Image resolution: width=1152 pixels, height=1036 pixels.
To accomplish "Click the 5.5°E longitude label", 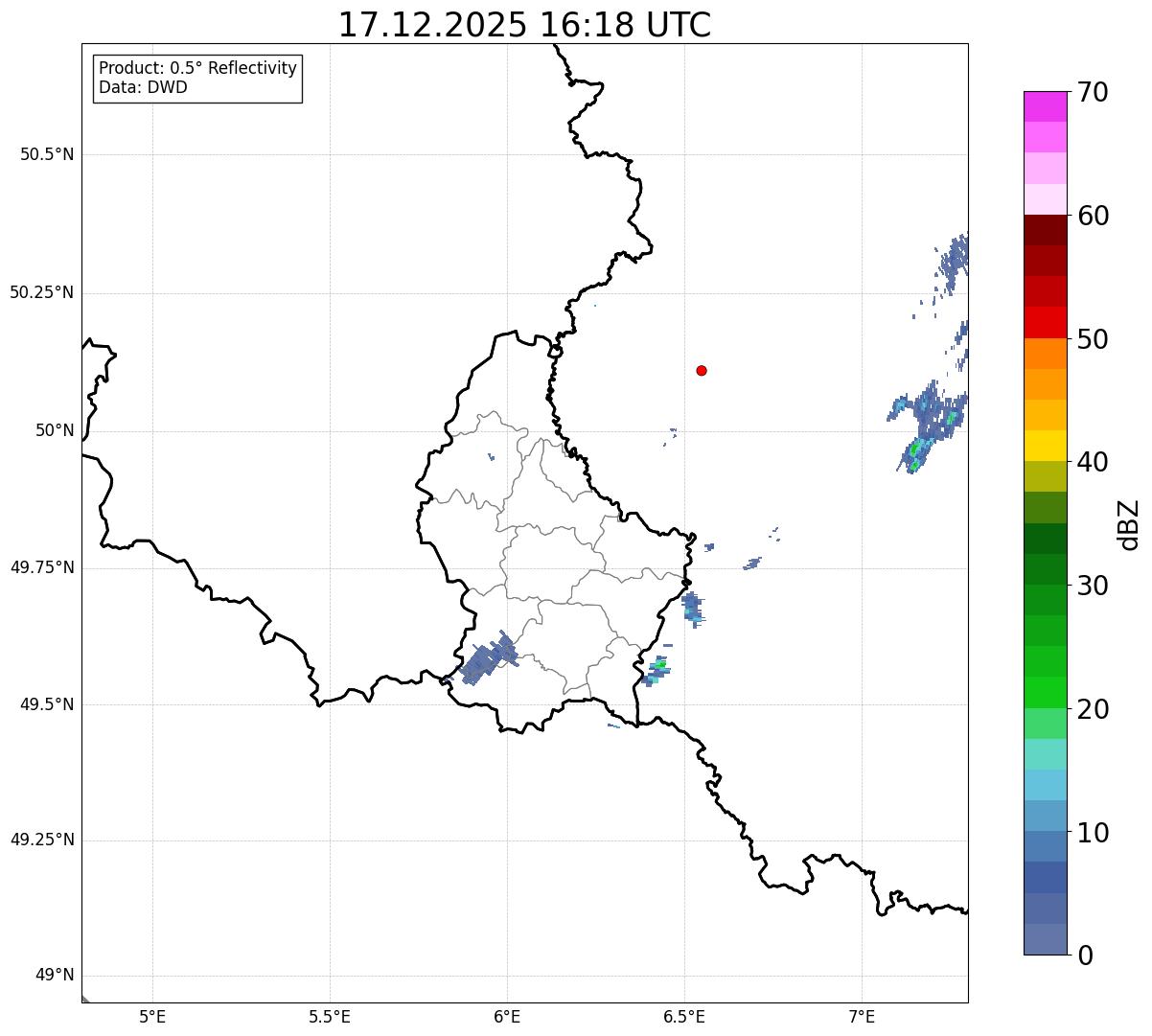I will click(330, 1018).
